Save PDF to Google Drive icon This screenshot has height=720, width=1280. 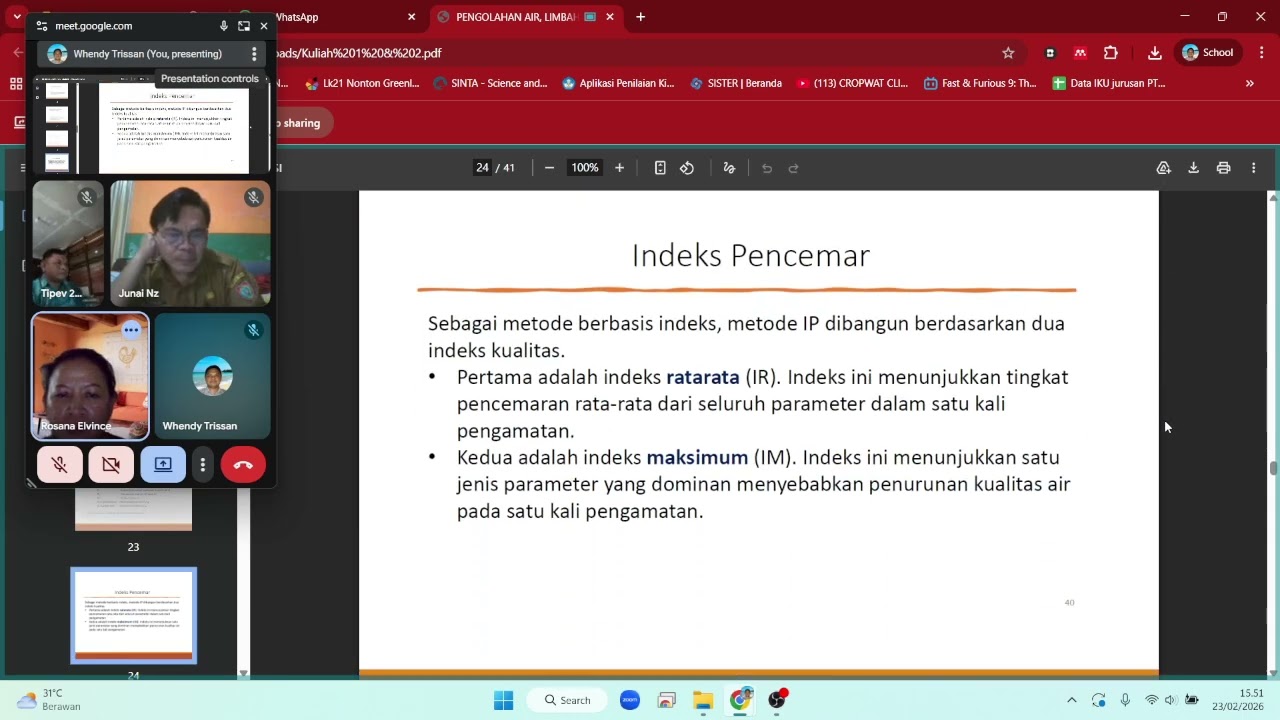1164,168
